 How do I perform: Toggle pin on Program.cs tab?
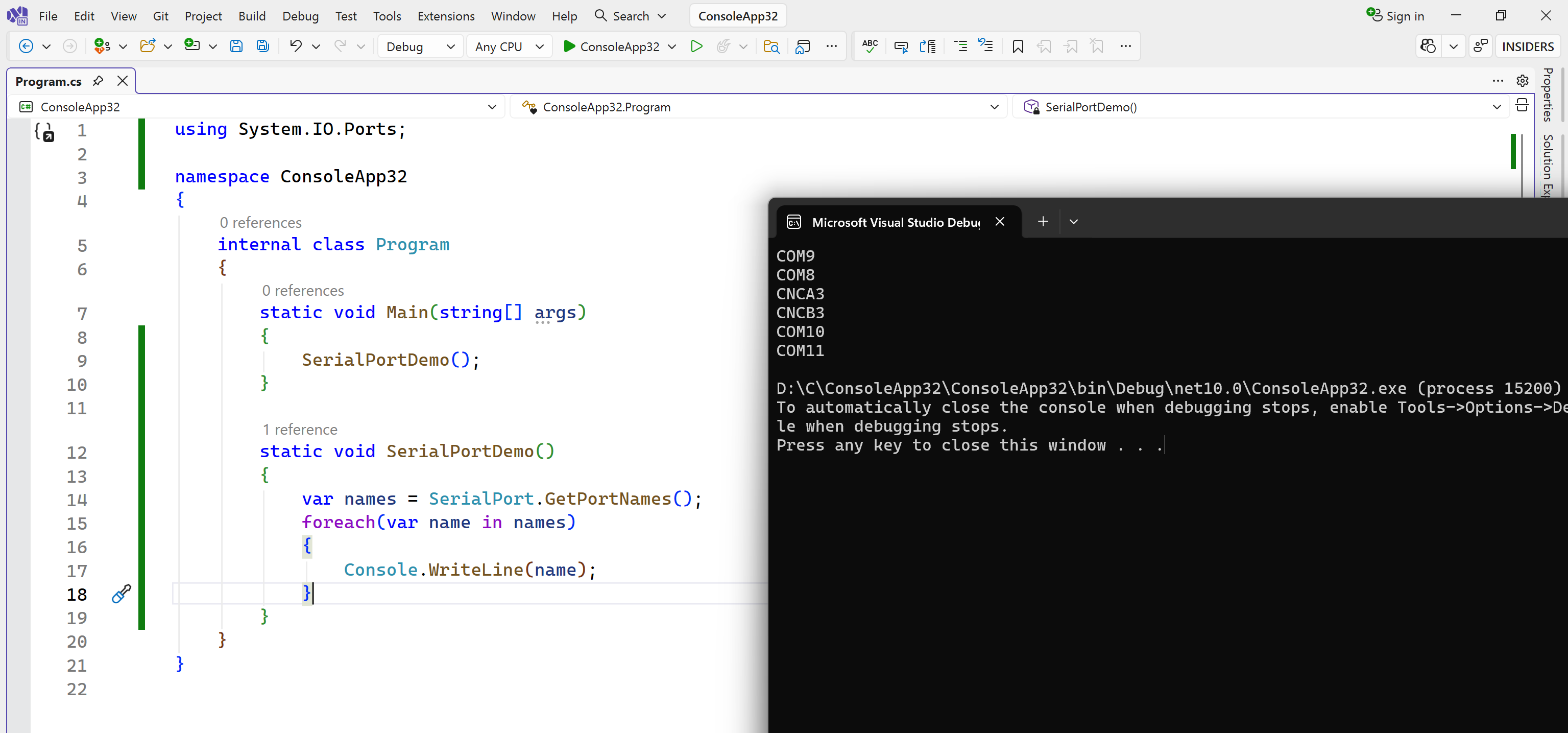(98, 81)
